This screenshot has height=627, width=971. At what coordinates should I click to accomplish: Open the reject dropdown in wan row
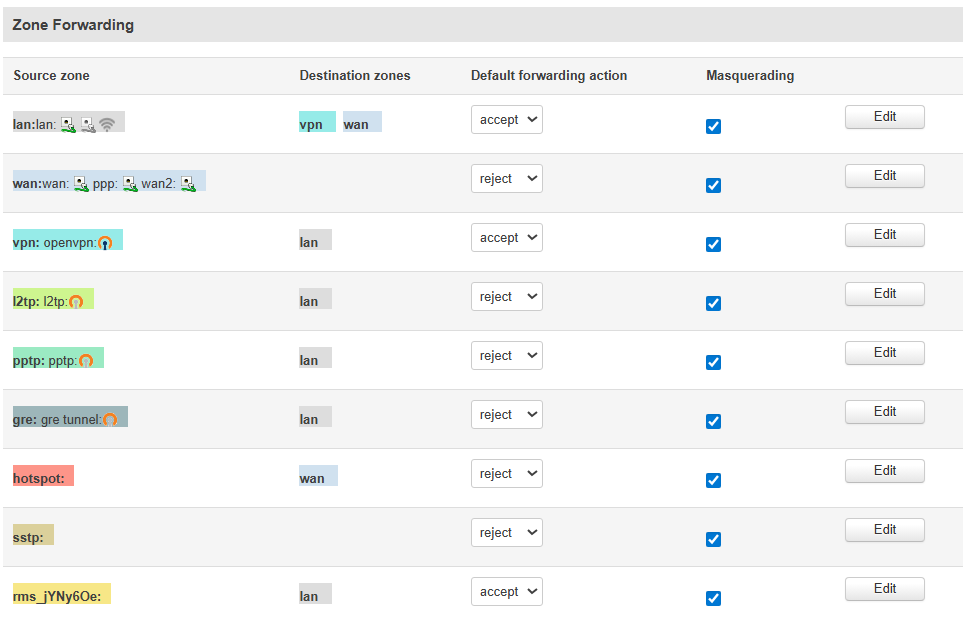coord(507,178)
